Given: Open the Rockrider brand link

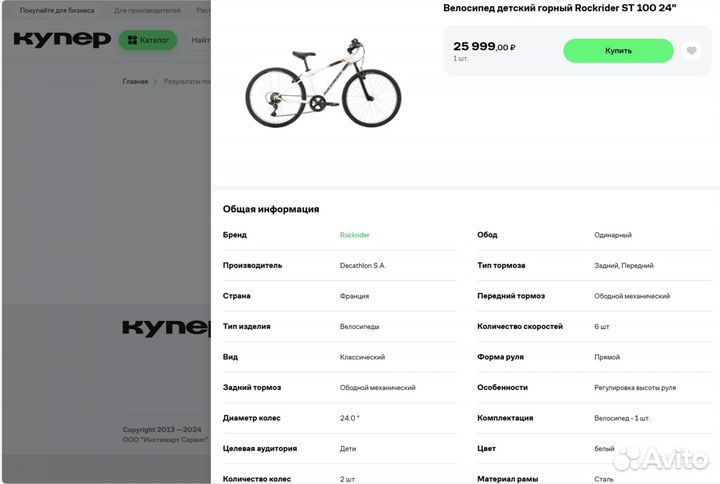Looking at the screenshot, I should [x=354, y=235].
